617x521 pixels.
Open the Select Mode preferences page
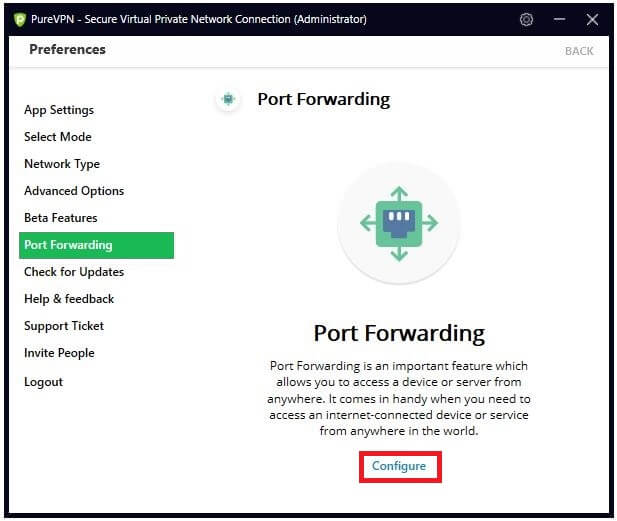(x=58, y=137)
